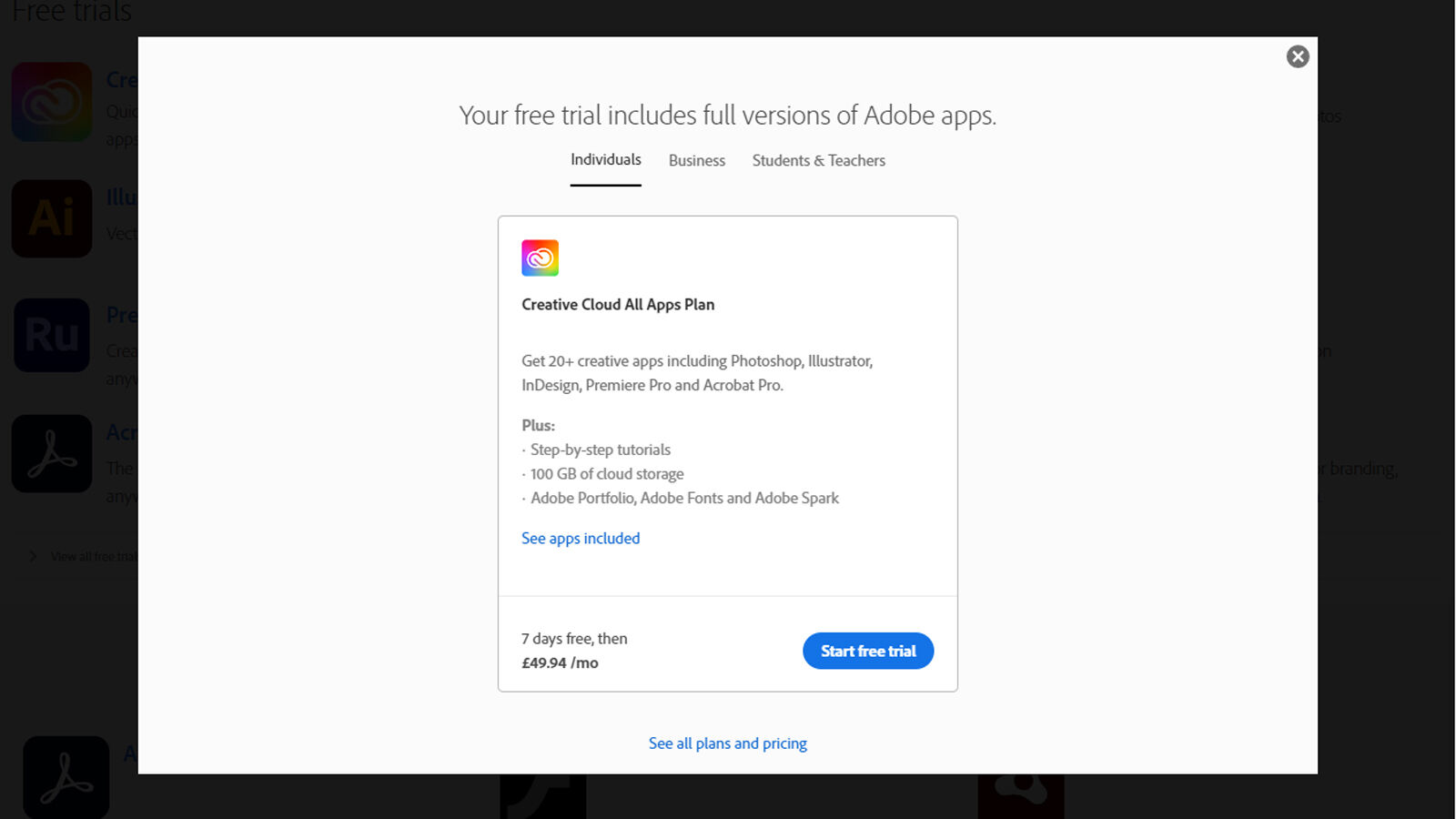Click the Creative Cloud All Apps Plan title
The height and width of the screenshot is (819, 1456).
coord(618,305)
